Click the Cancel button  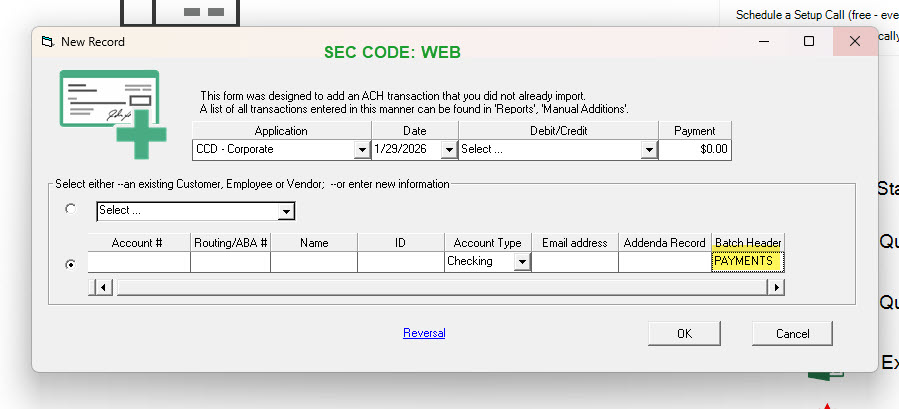point(792,333)
